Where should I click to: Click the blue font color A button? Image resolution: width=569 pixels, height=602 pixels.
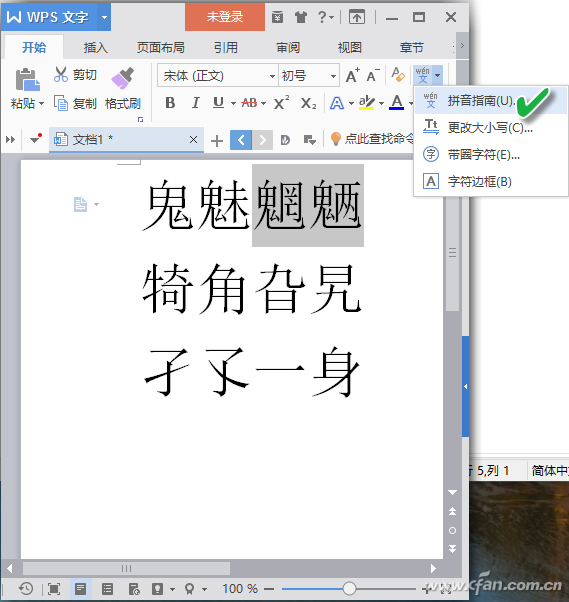397,103
